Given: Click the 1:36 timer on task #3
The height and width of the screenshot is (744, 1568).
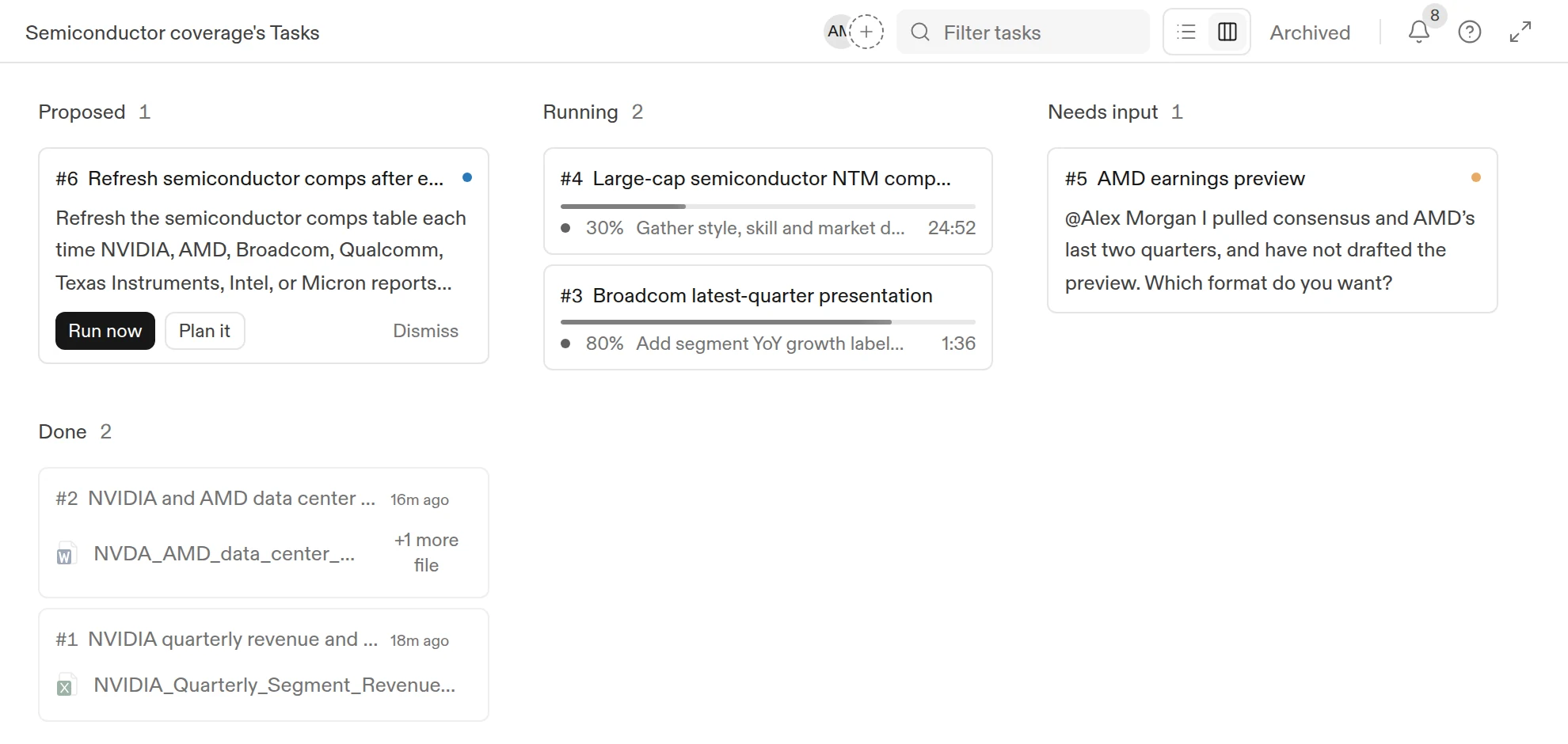Looking at the screenshot, I should click(x=958, y=344).
